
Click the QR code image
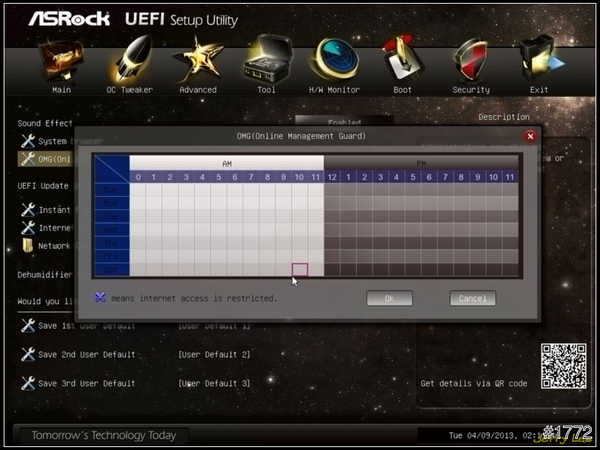563,366
